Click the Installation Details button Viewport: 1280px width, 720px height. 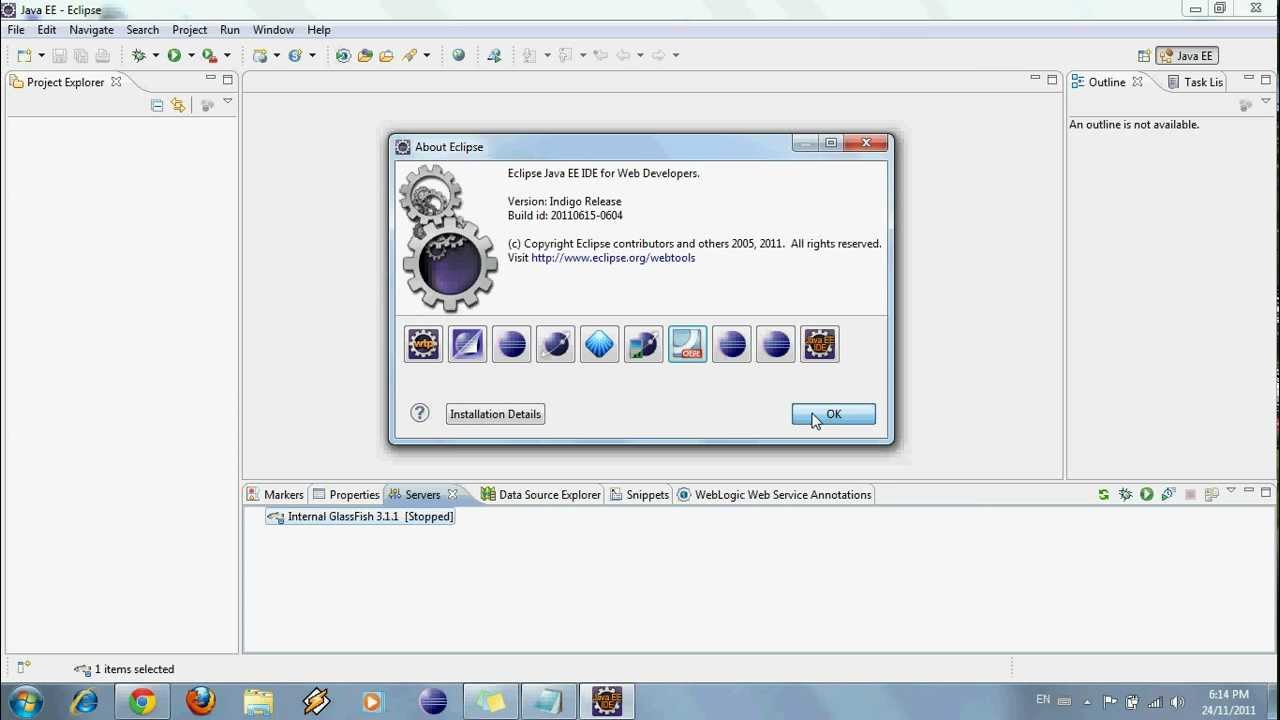point(495,414)
